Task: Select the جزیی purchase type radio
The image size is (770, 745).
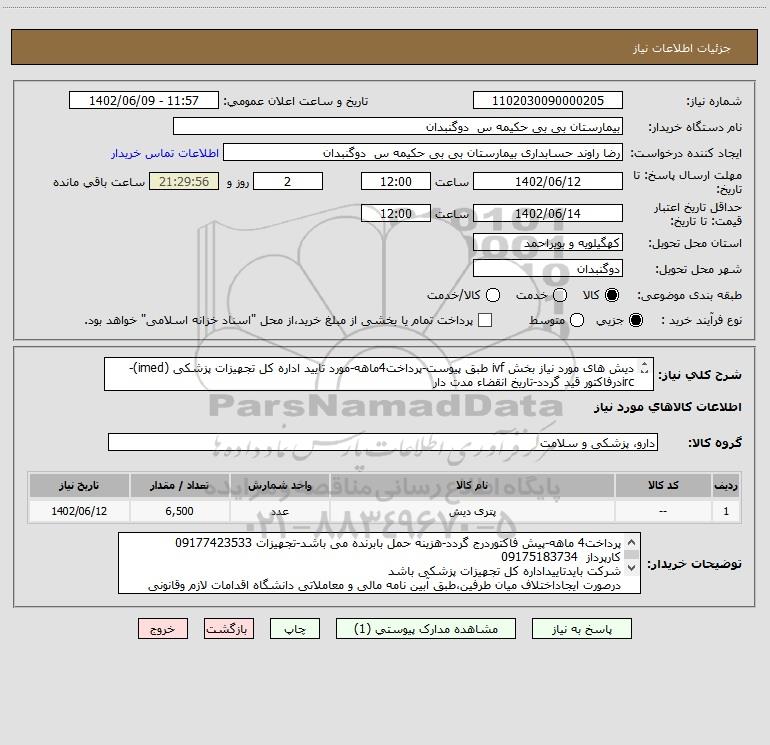Action: pyautogui.click(x=635, y=321)
